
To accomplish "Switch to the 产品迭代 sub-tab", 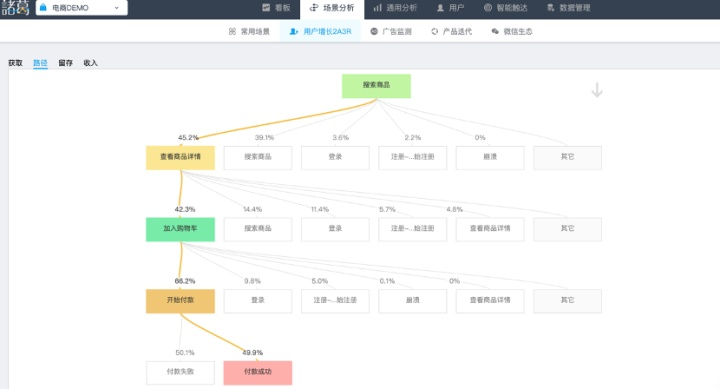I will tap(457, 32).
